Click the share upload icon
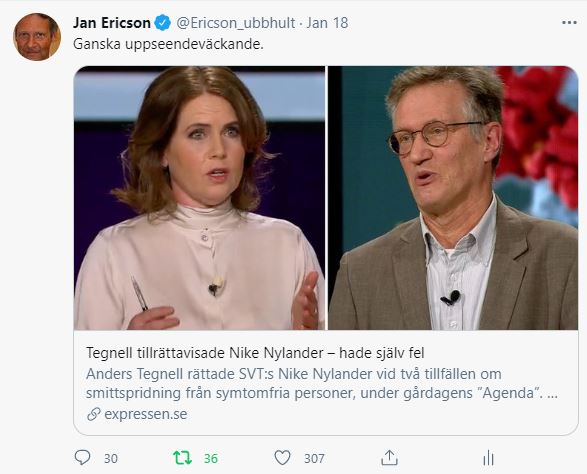 [x=389, y=458]
